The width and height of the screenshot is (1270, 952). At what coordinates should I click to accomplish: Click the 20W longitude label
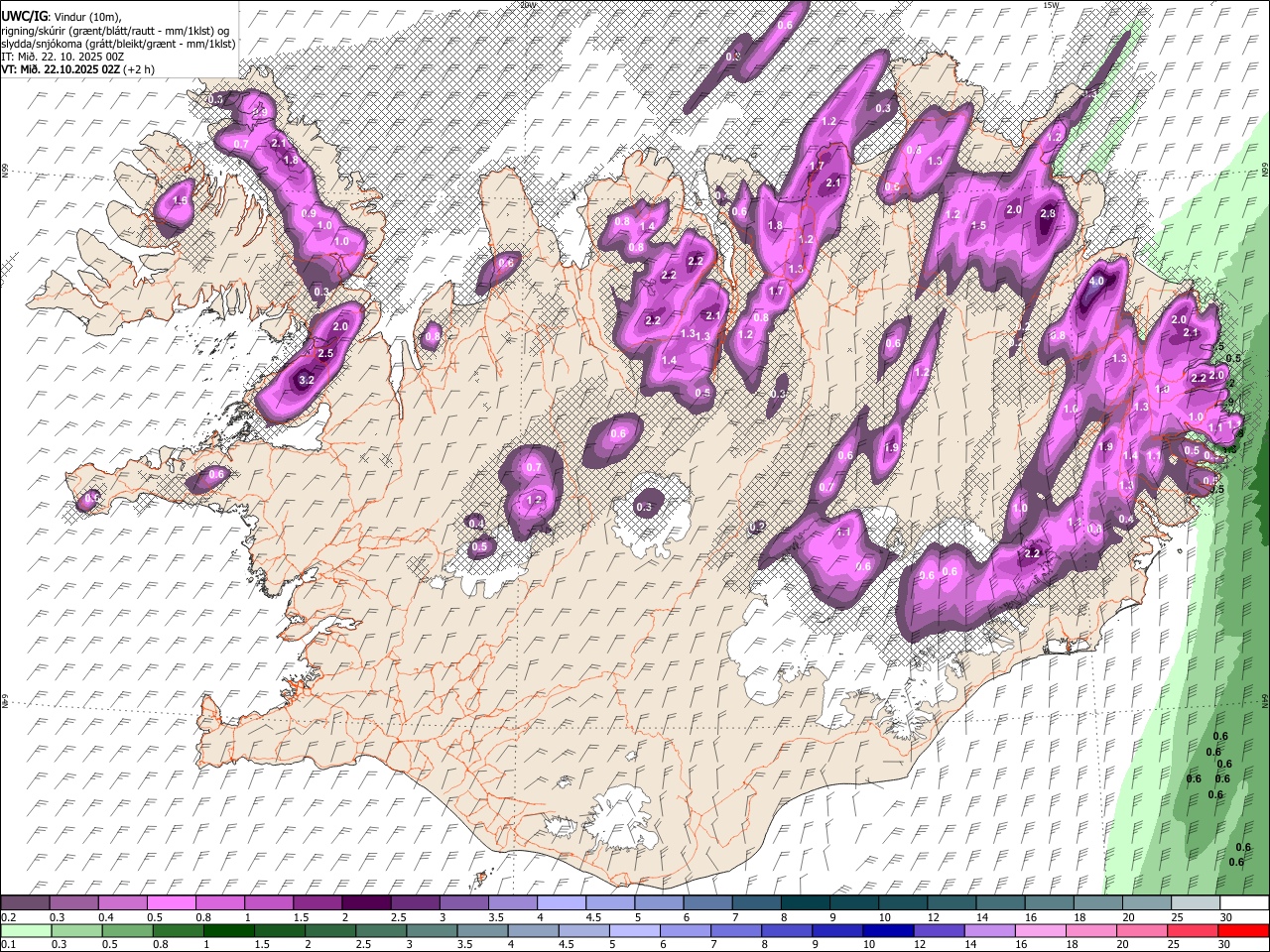[x=528, y=5]
